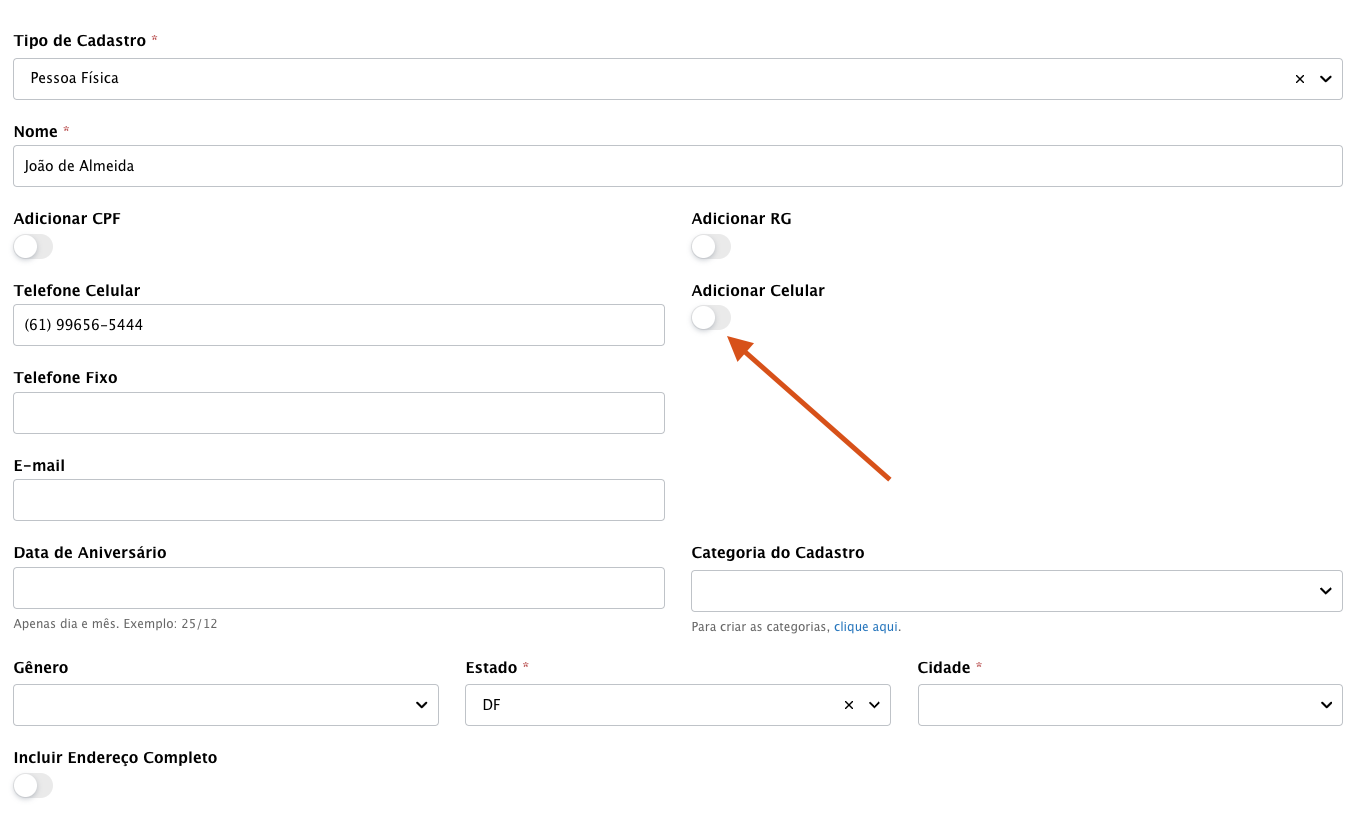Expand the Cidade dropdown

1129,705
